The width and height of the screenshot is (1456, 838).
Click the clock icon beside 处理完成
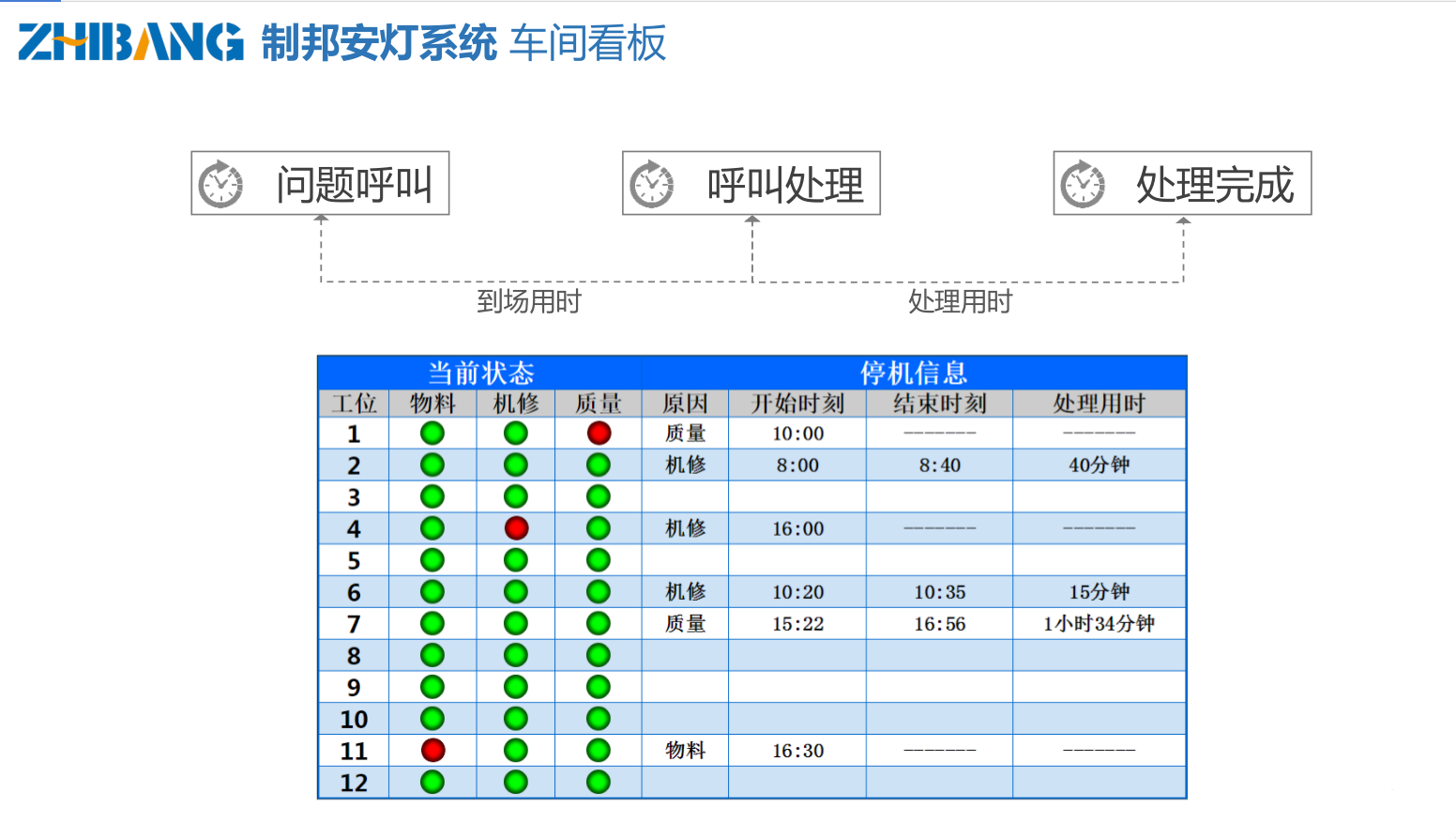tap(1083, 184)
